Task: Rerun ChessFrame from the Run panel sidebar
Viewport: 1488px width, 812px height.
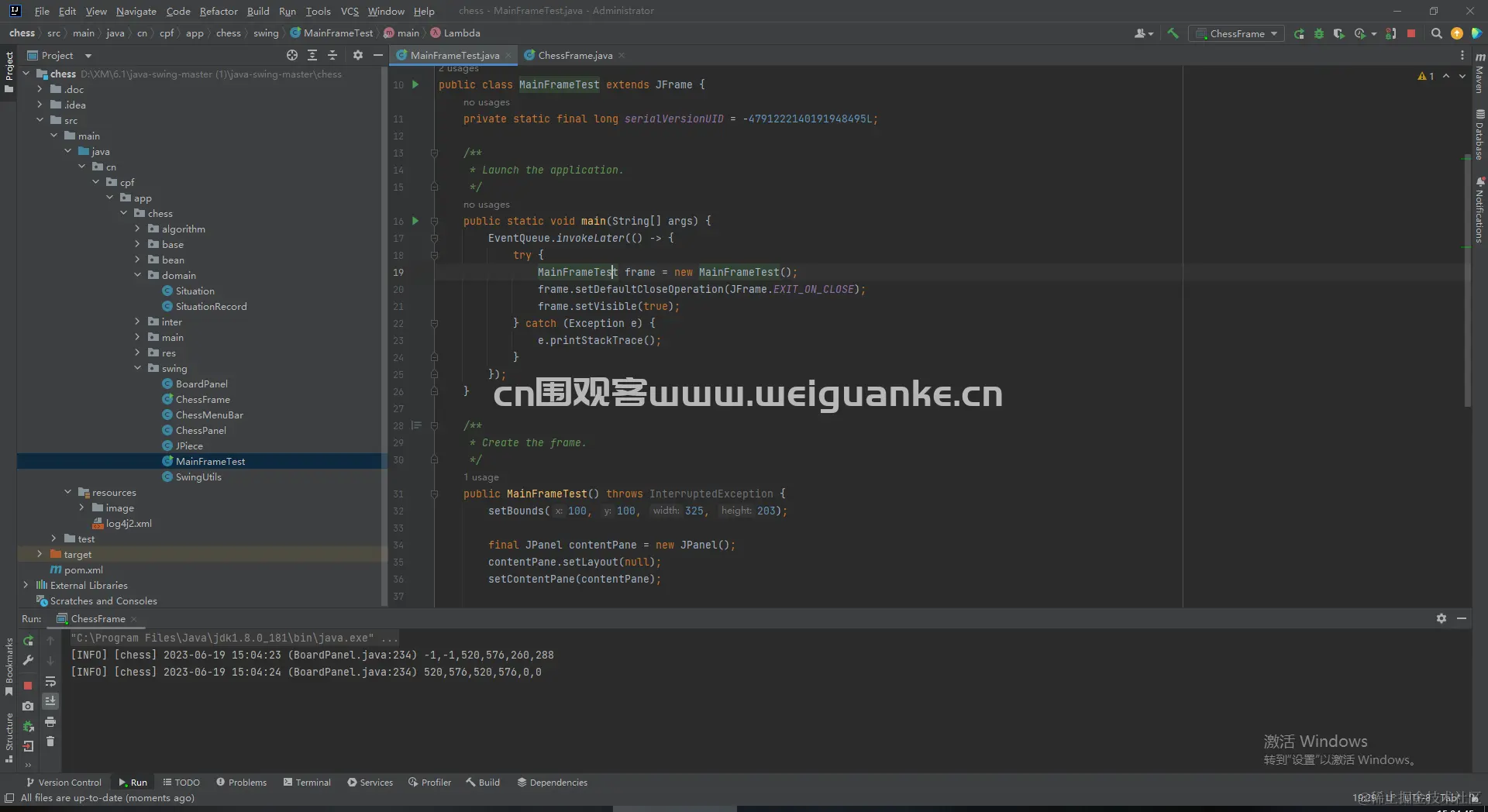Action: 28,641
